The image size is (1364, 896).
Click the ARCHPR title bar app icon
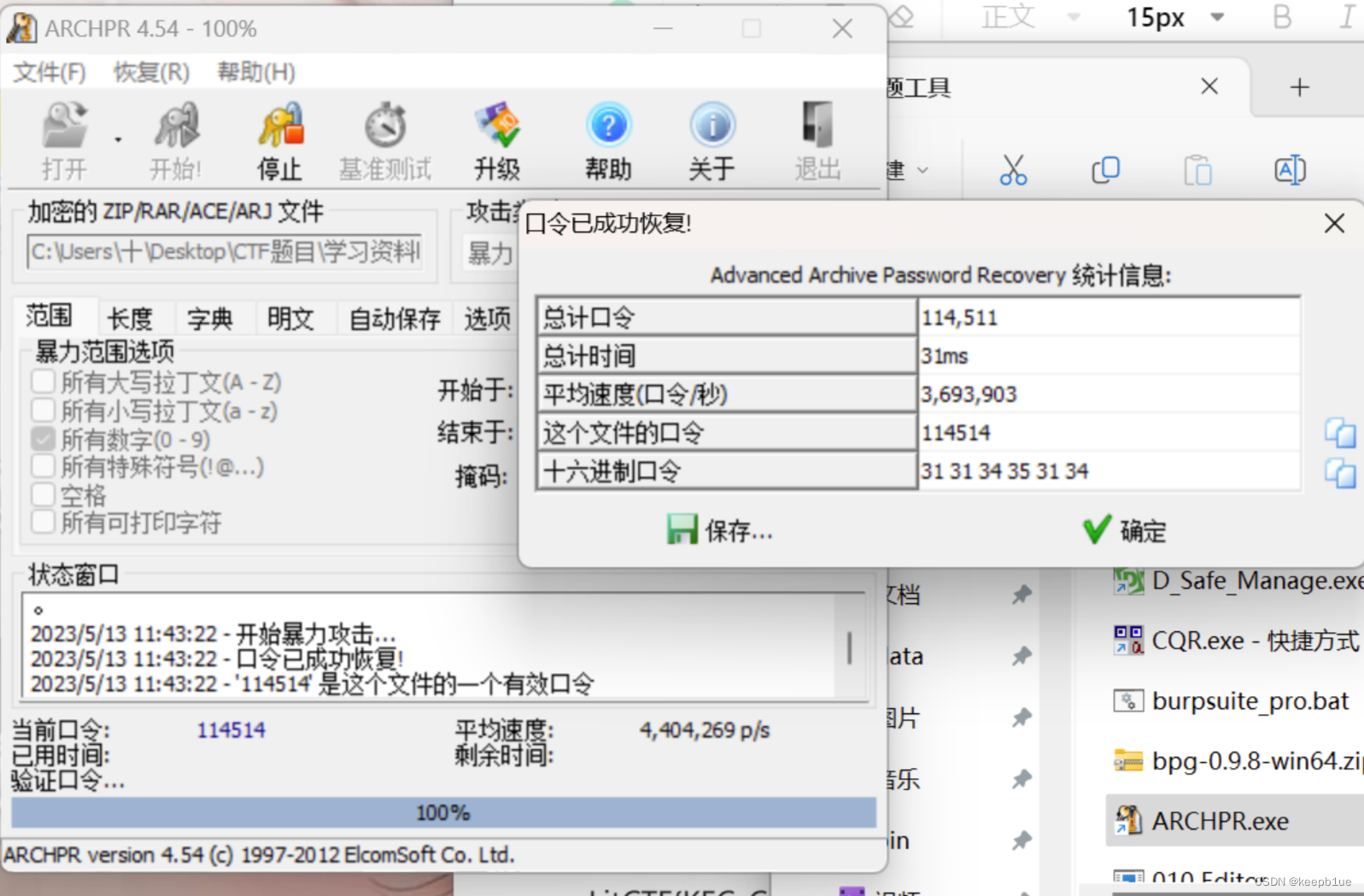coord(22,28)
